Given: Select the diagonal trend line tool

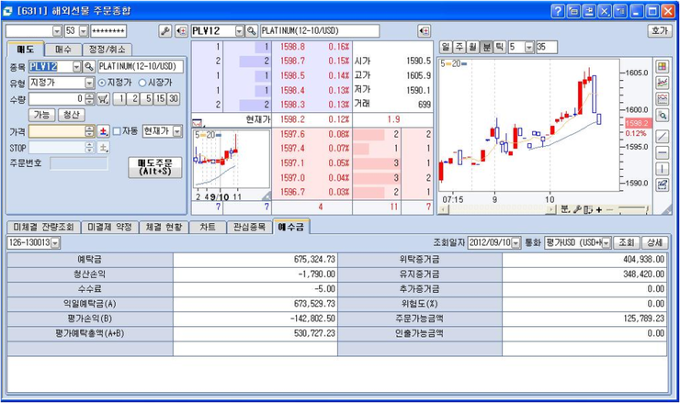Looking at the screenshot, I should point(662,137).
